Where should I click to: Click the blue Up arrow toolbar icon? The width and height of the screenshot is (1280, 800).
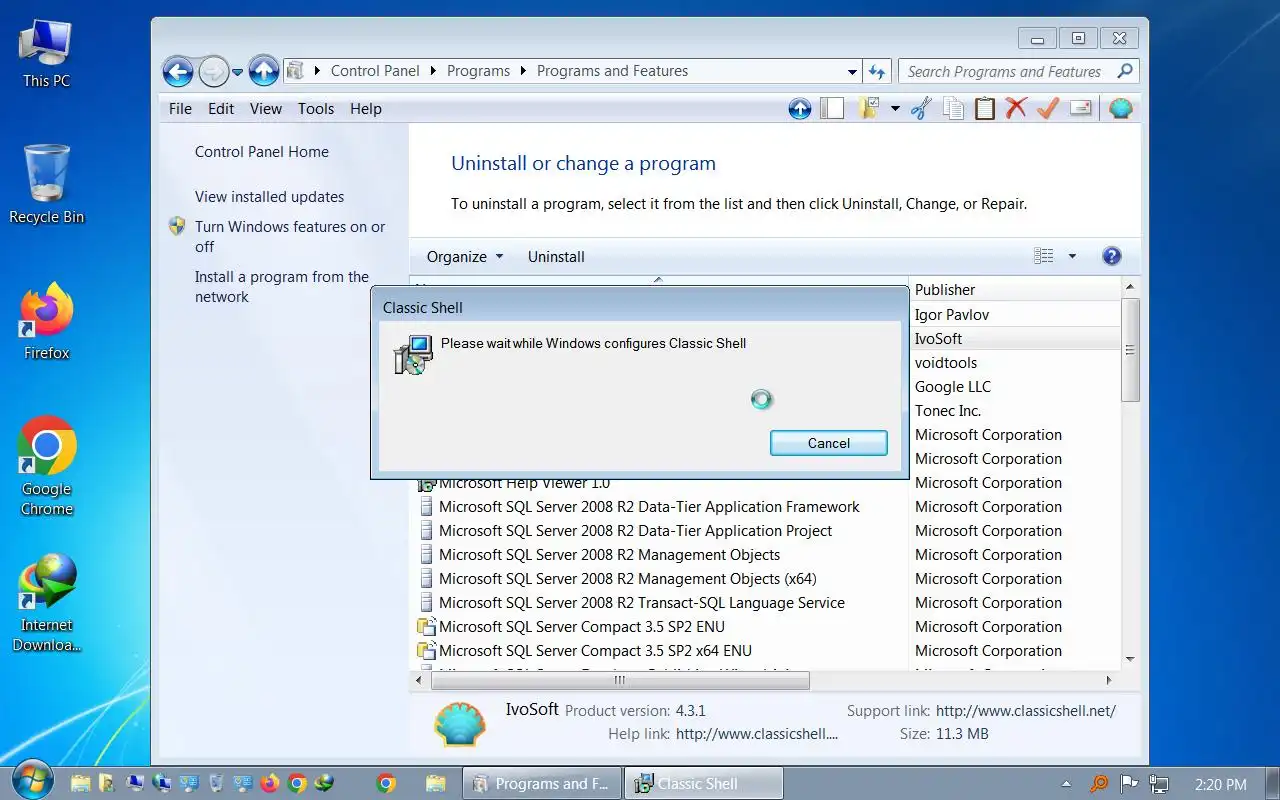[x=800, y=109]
